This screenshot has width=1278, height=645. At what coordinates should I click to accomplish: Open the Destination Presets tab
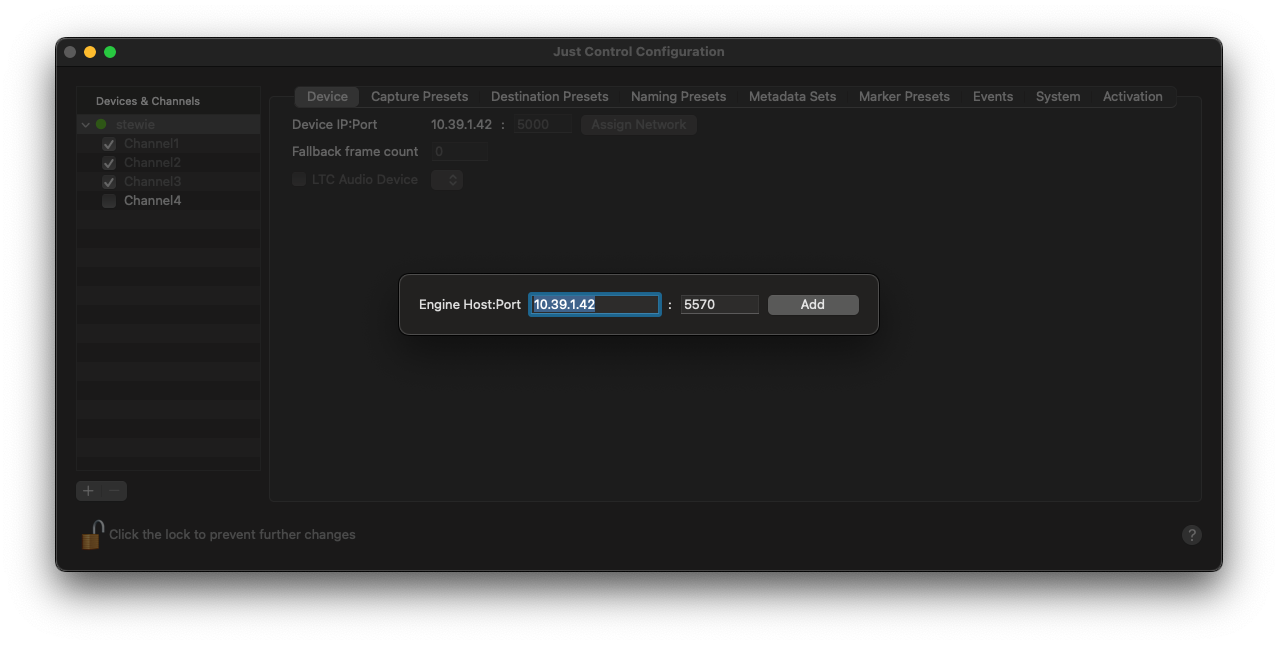(549, 97)
